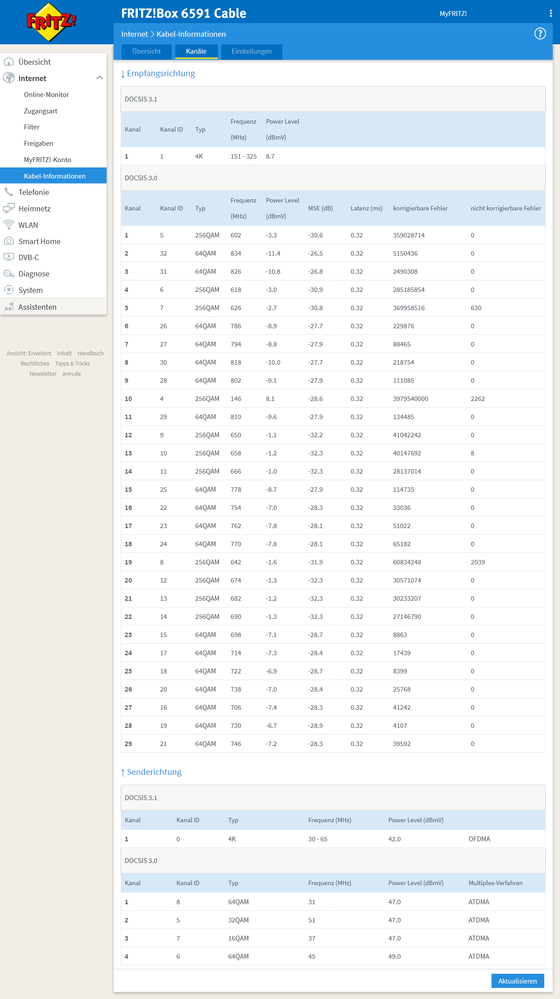Click the uncorrectable errors value 630
Image resolution: width=560 pixels, height=999 pixels.
[x=476, y=308]
